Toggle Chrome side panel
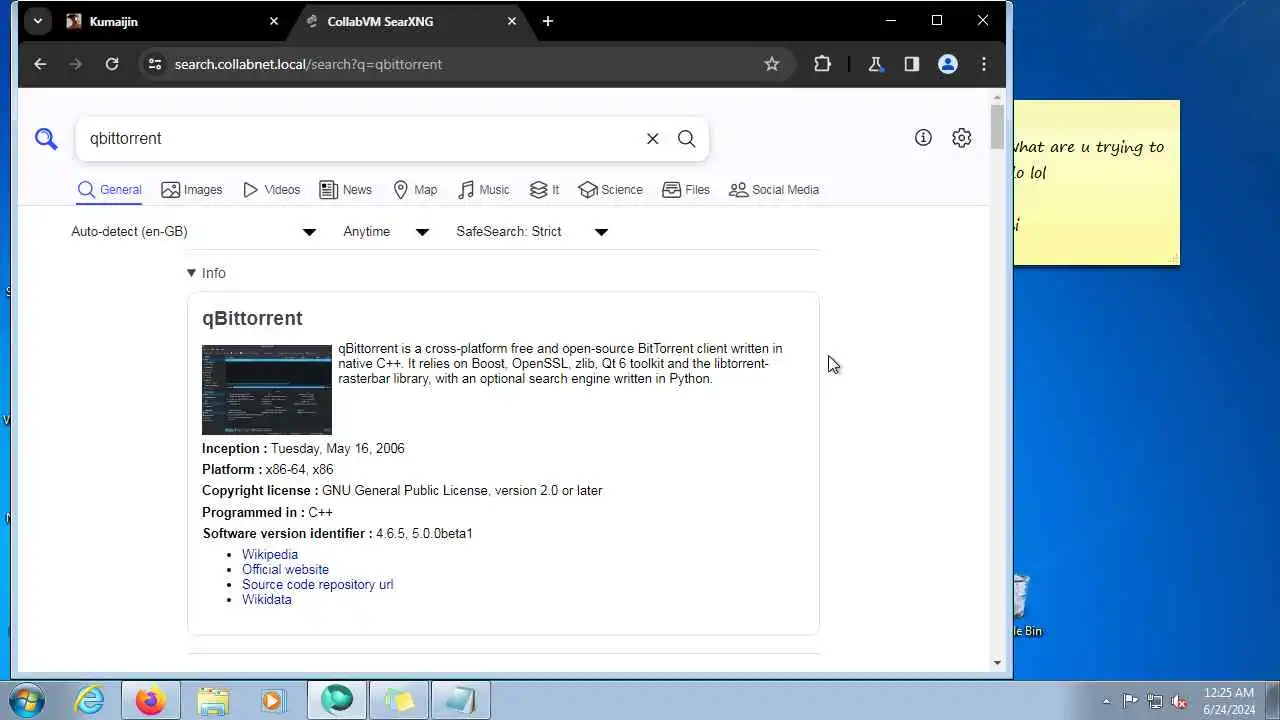 912,64
